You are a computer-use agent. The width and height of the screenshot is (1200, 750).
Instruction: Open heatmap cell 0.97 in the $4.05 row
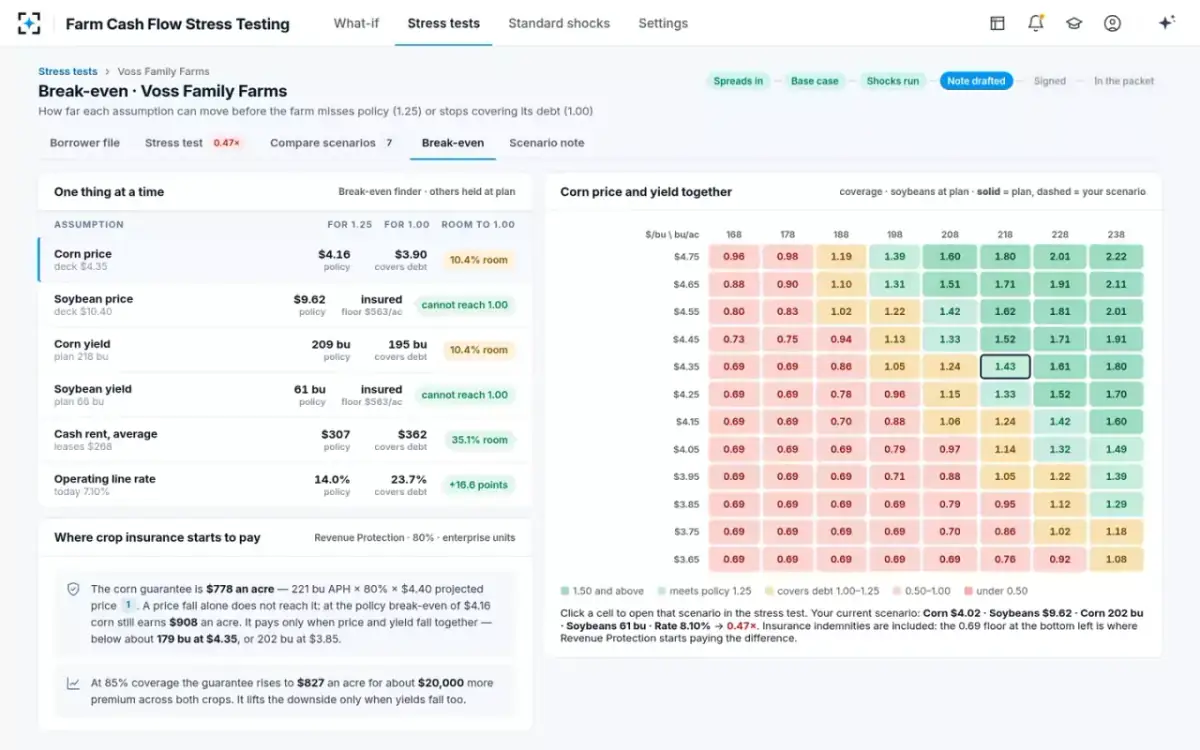950,449
